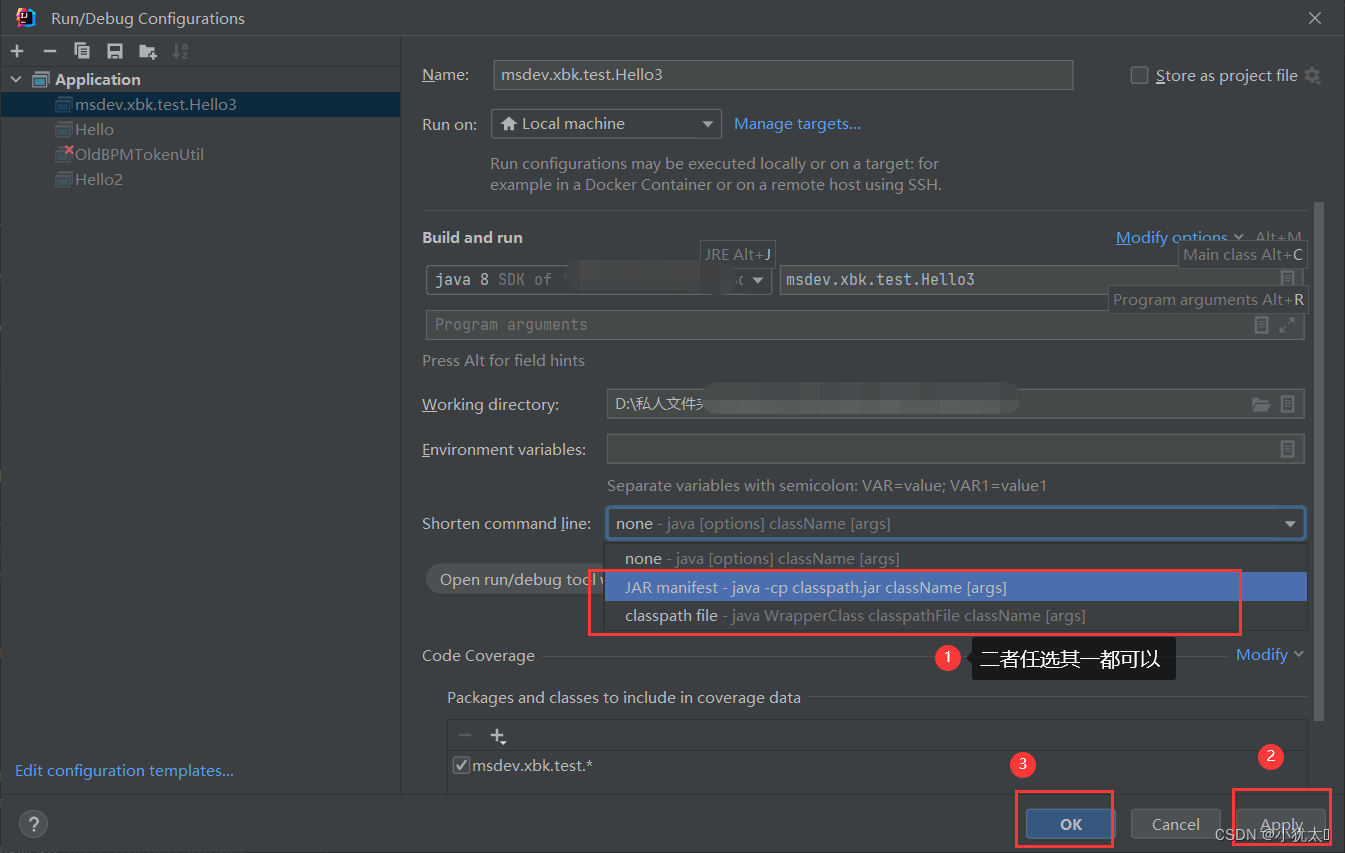Screen dimensions: 1345x853
Task: Add a new run configuration
Action: (x=17, y=51)
